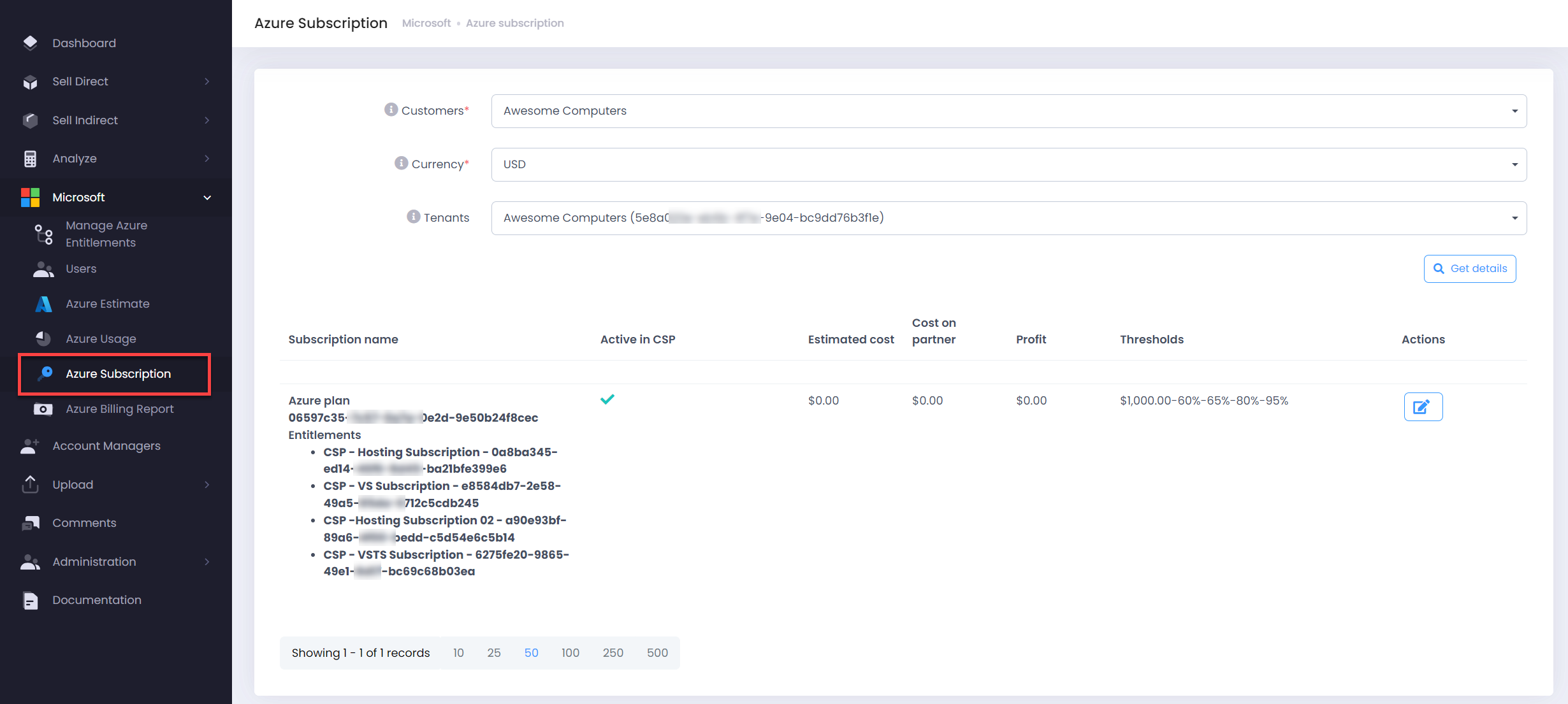Expand the Upload chevron
Image resolution: width=1568 pixels, height=704 pixels.
(207, 485)
